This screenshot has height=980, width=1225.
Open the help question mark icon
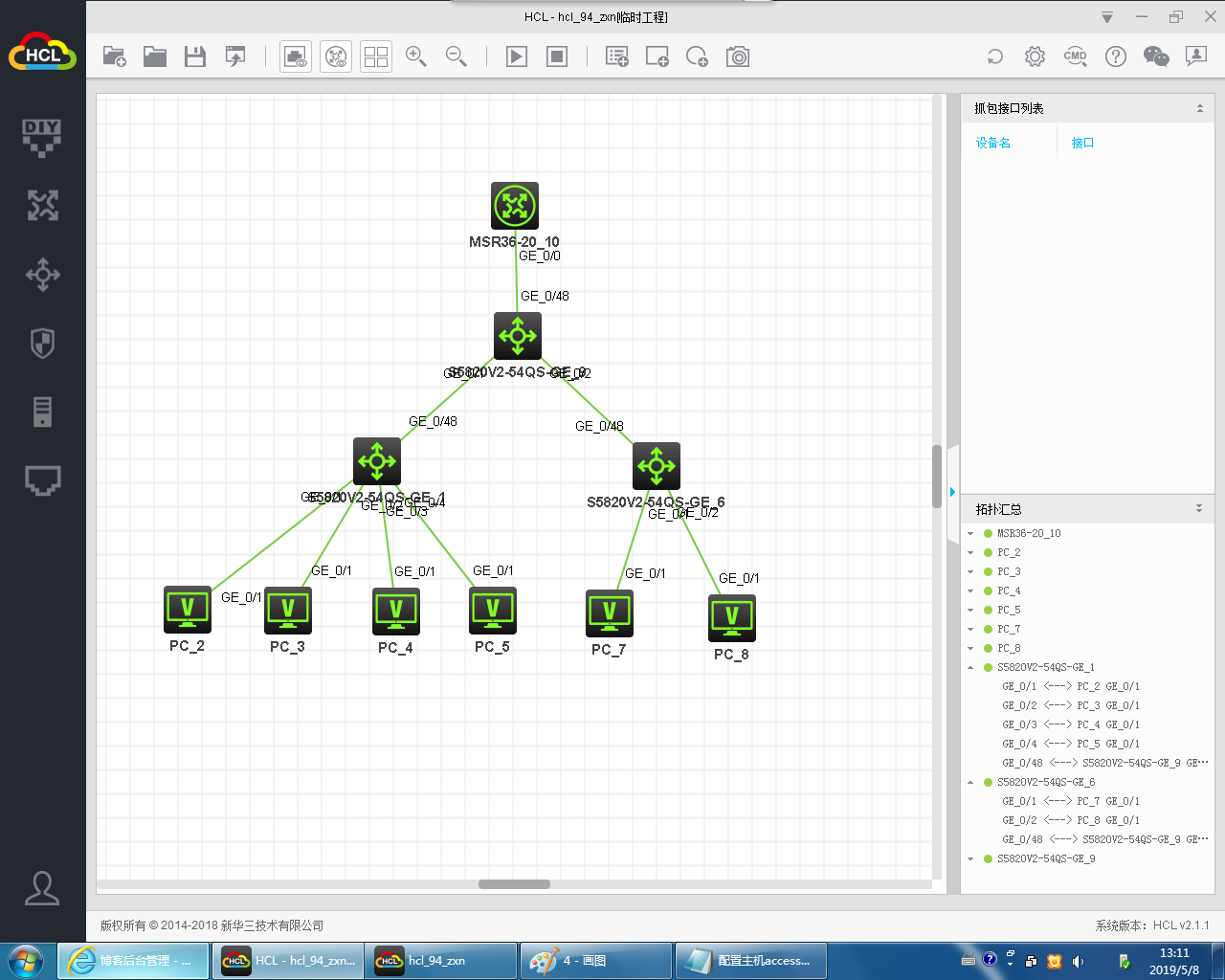pos(1115,56)
